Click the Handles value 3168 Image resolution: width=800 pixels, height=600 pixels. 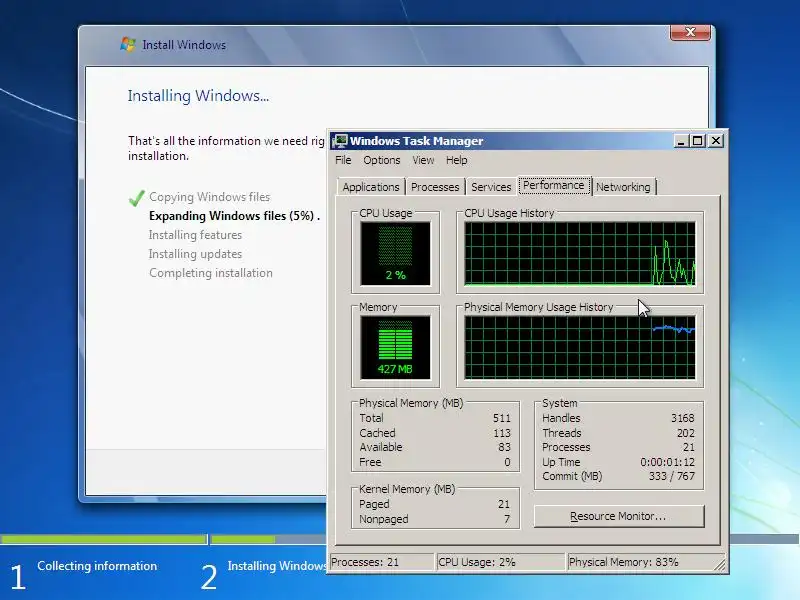click(682, 418)
